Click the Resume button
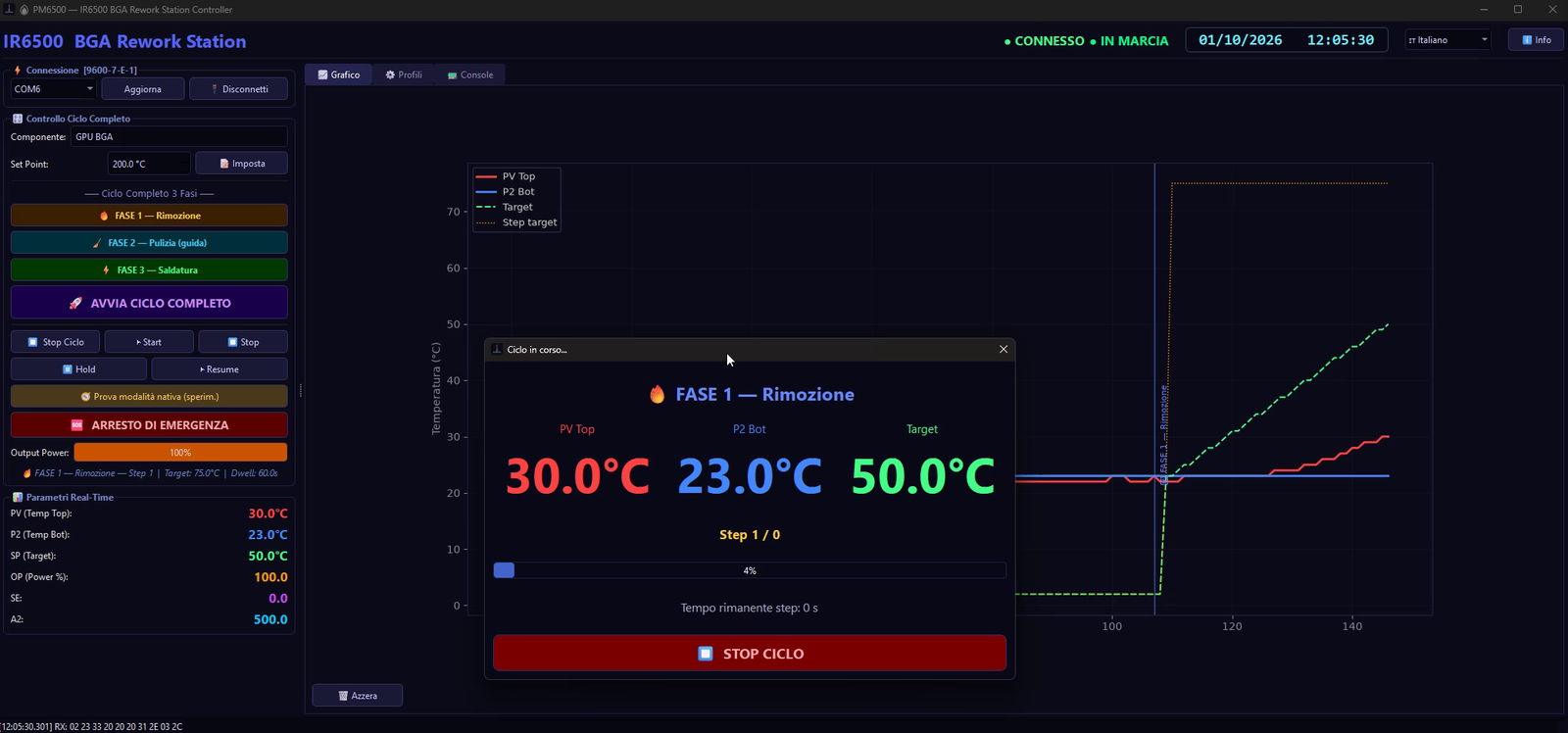This screenshot has height=733, width=1568. click(x=220, y=369)
